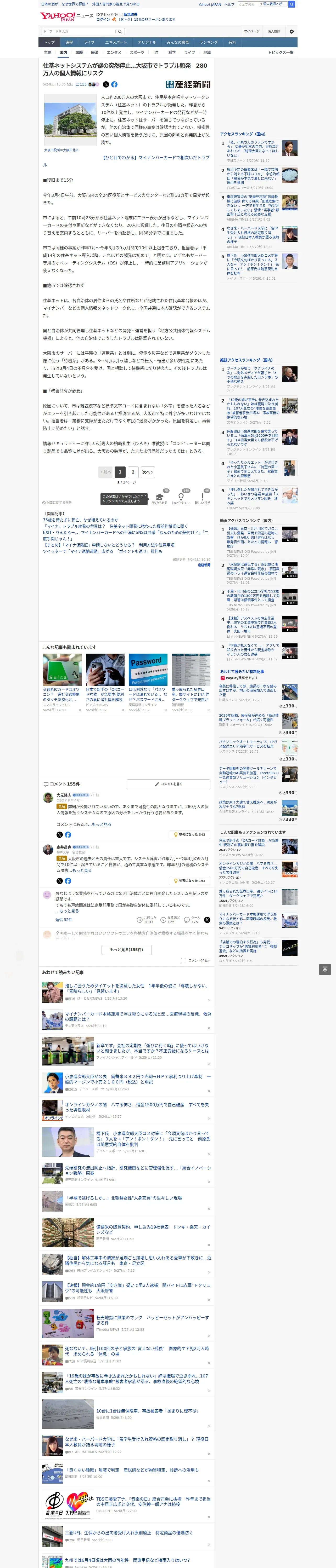Click the scroll-to-top arrow button
336x1568 pixels.
[x=325, y=970]
